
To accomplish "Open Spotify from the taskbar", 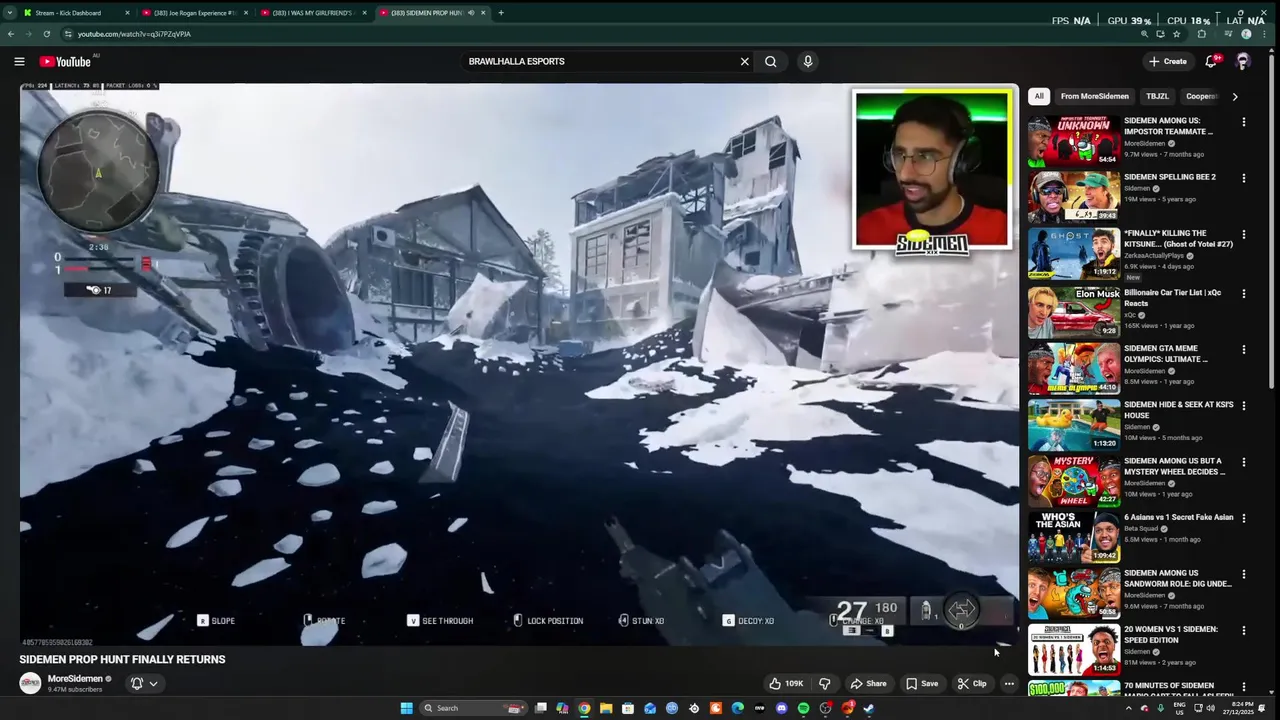I will tap(803, 708).
